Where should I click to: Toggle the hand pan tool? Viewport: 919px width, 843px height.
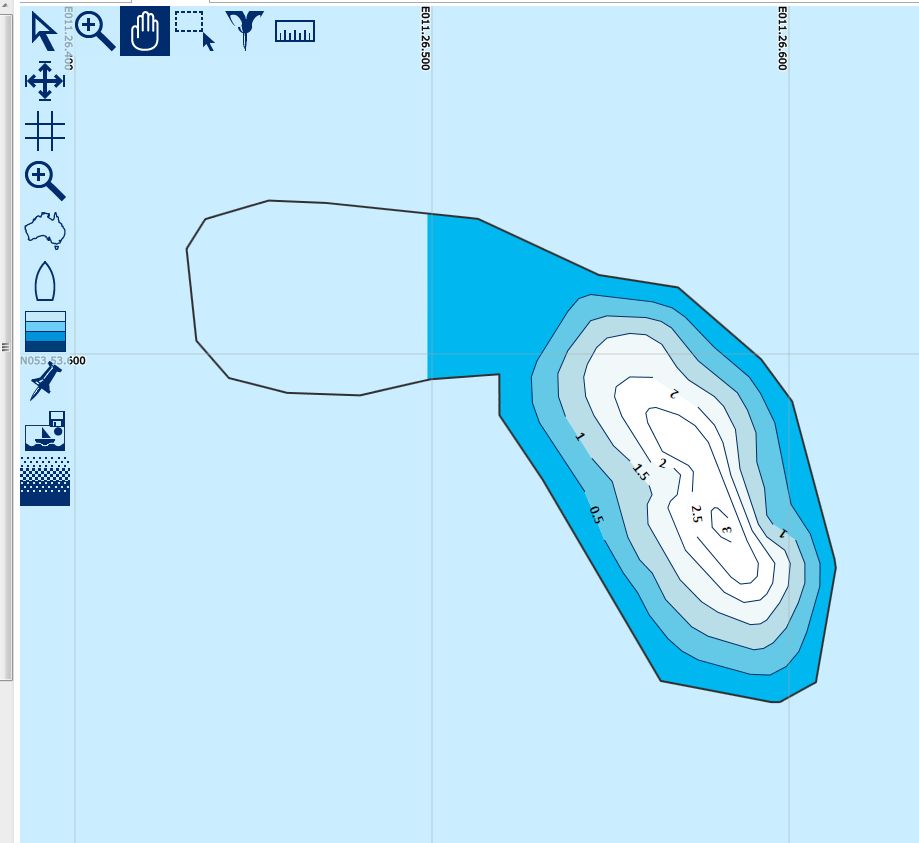(145, 31)
